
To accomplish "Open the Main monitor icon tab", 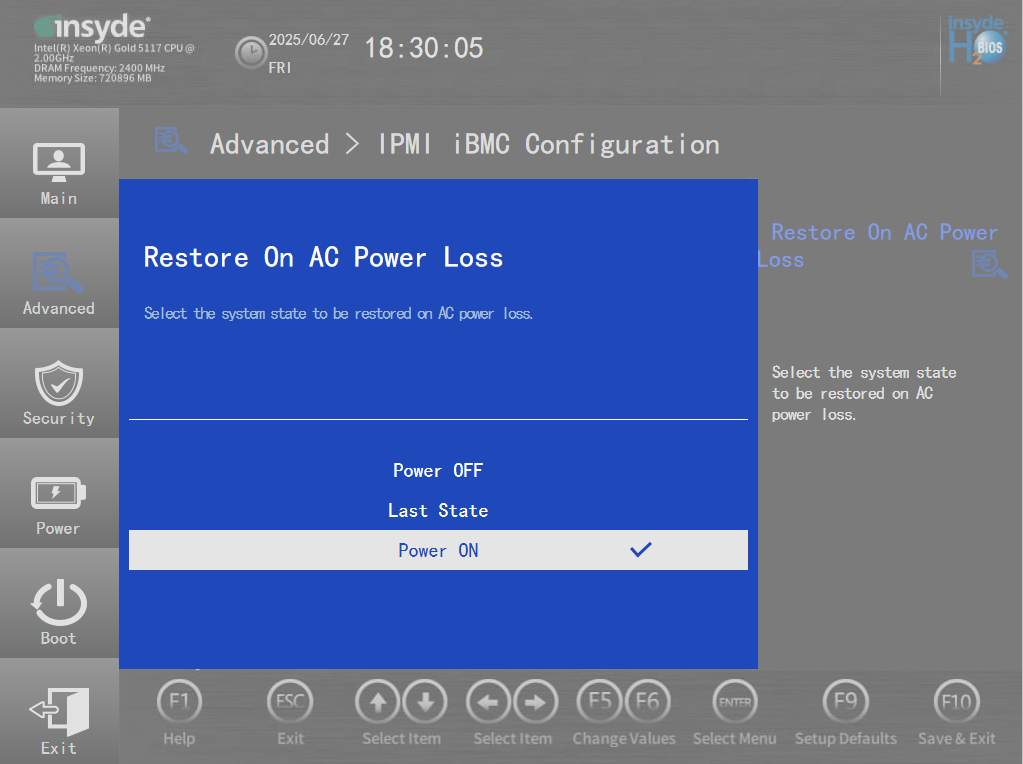I will [58, 162].
